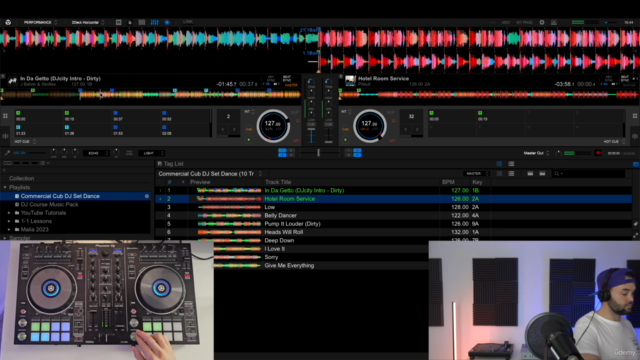
Task: Toggle mixer channel 1 headphone CUE
Action: point(311,124)
